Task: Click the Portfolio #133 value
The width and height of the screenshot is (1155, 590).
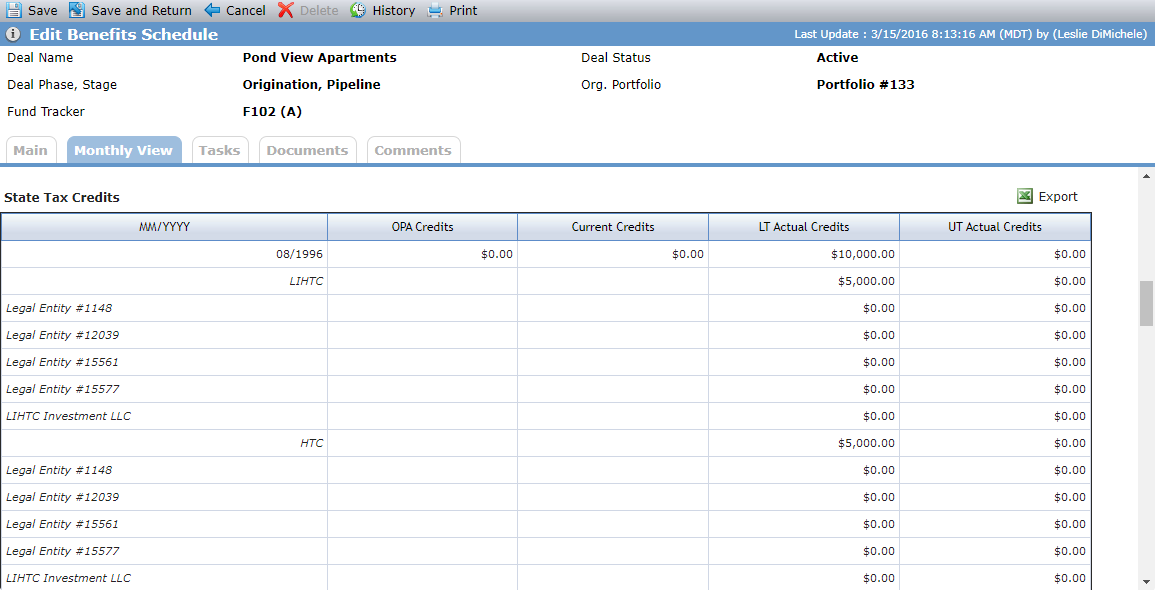Action: click(x=866, y=85)
